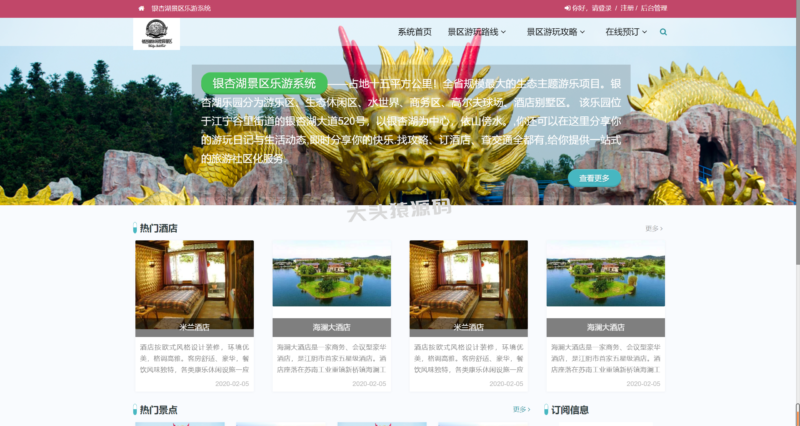Go to 系统首页 in the navigation
Screen dimensions: 800x426
pos(414,32)
